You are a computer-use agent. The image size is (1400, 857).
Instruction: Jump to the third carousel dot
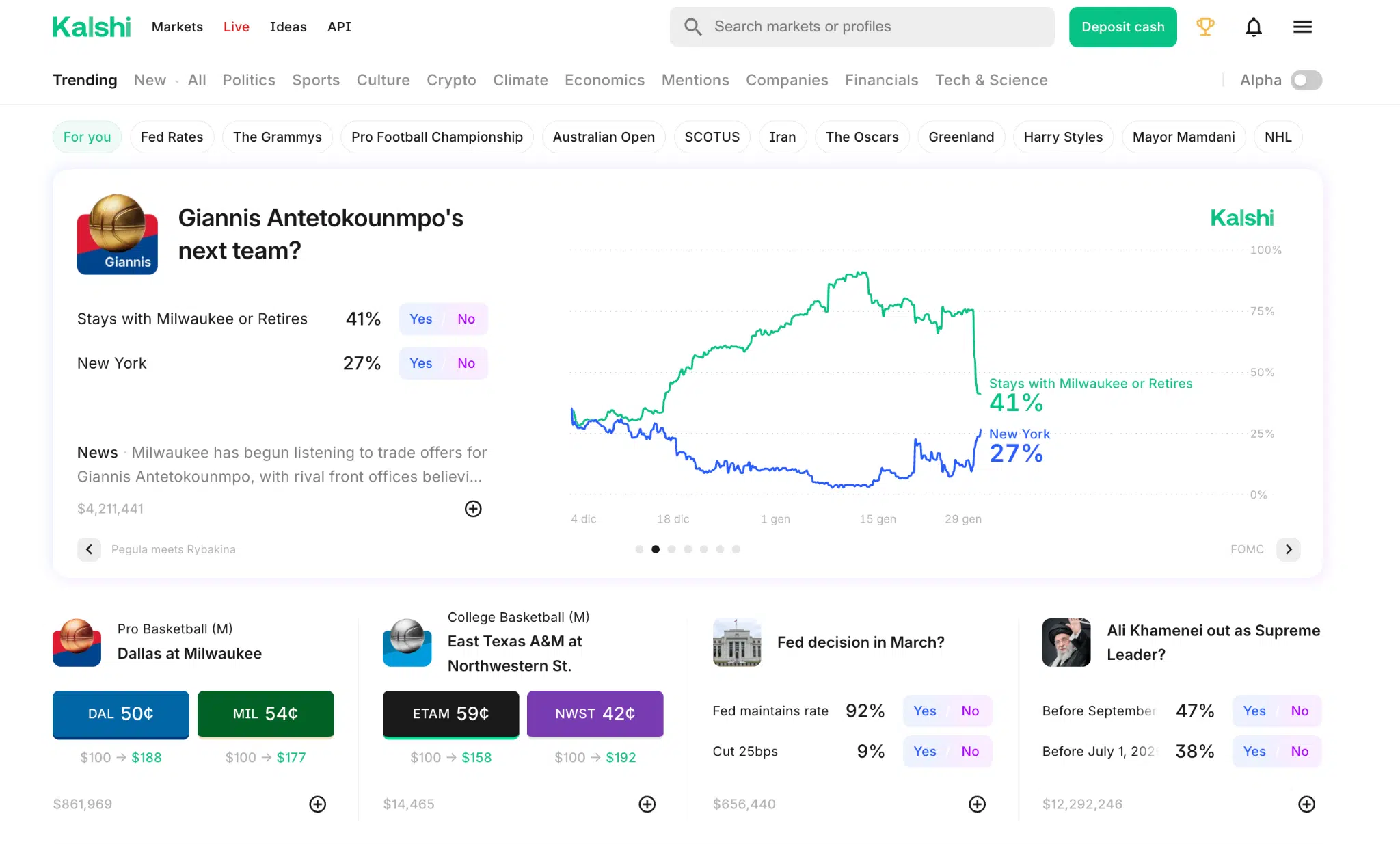click(671, 549)
